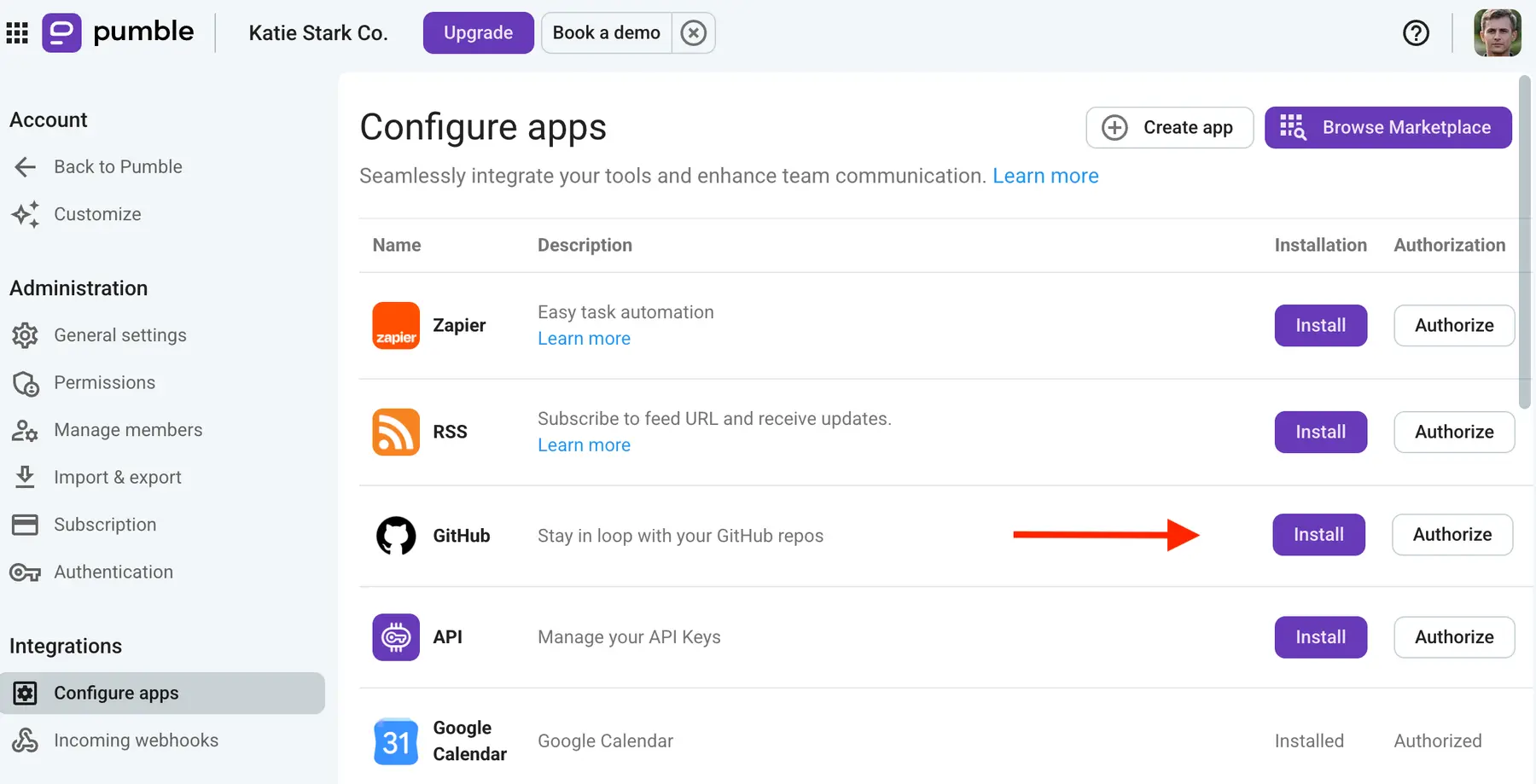Authorize the RSS app
1536x784 pixels.
[x=1454, y=433]
